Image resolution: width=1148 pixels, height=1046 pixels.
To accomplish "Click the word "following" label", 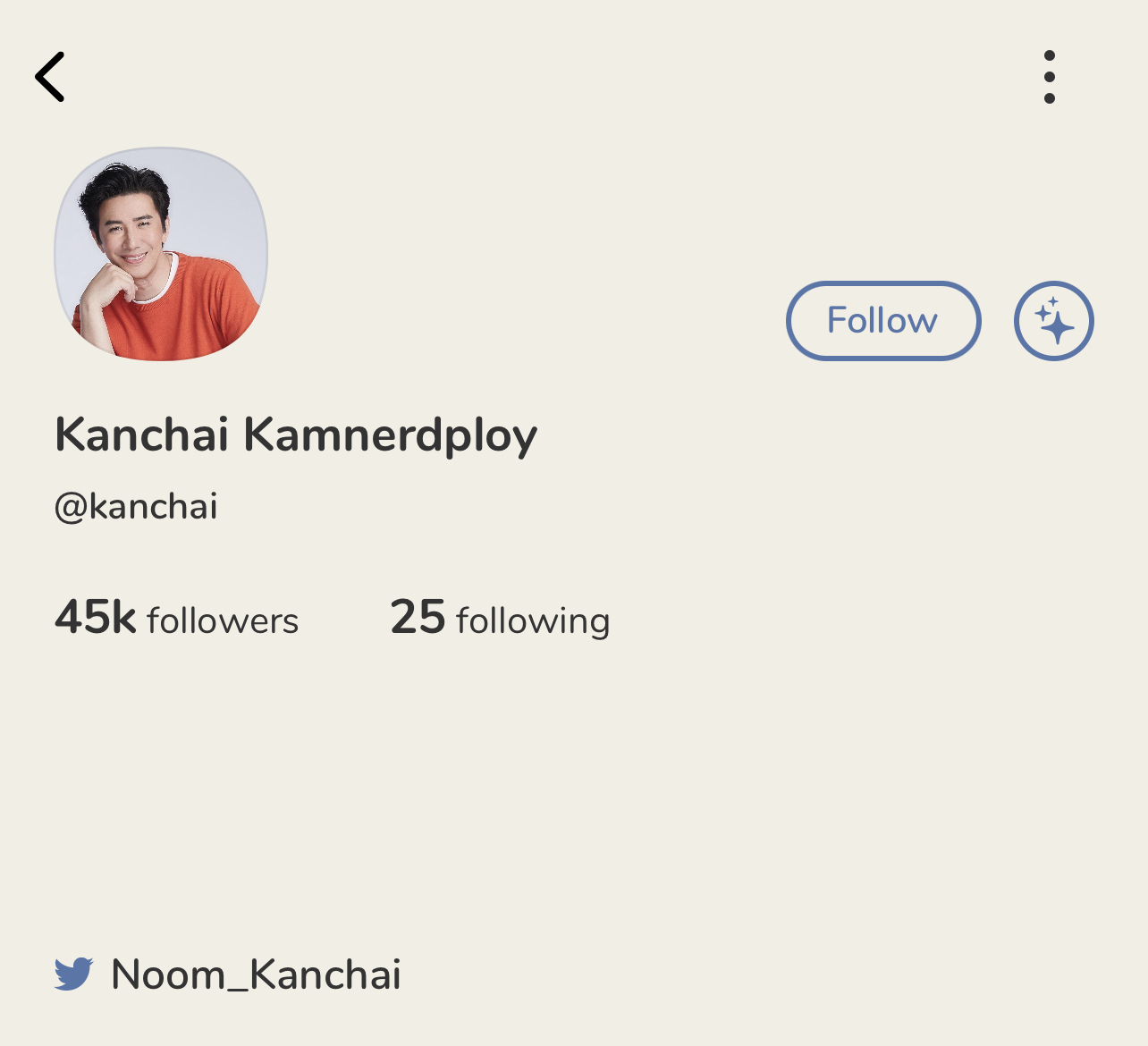I will pos(533,622).
